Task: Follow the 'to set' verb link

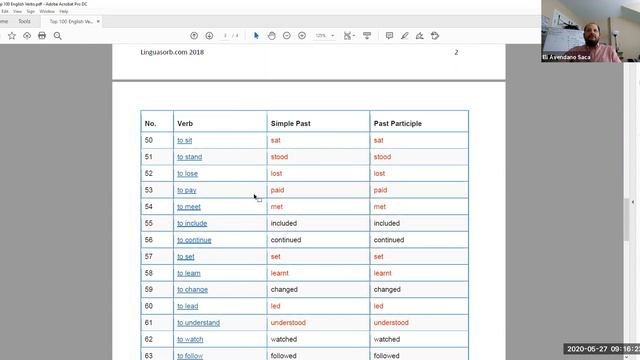Action: (185, 257)
